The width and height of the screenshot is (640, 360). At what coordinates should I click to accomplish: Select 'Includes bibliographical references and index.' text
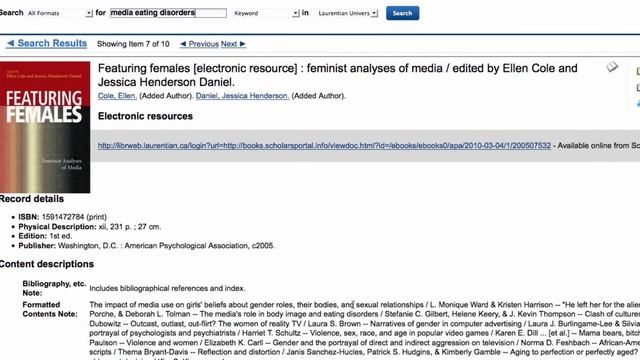pos(167,288)
